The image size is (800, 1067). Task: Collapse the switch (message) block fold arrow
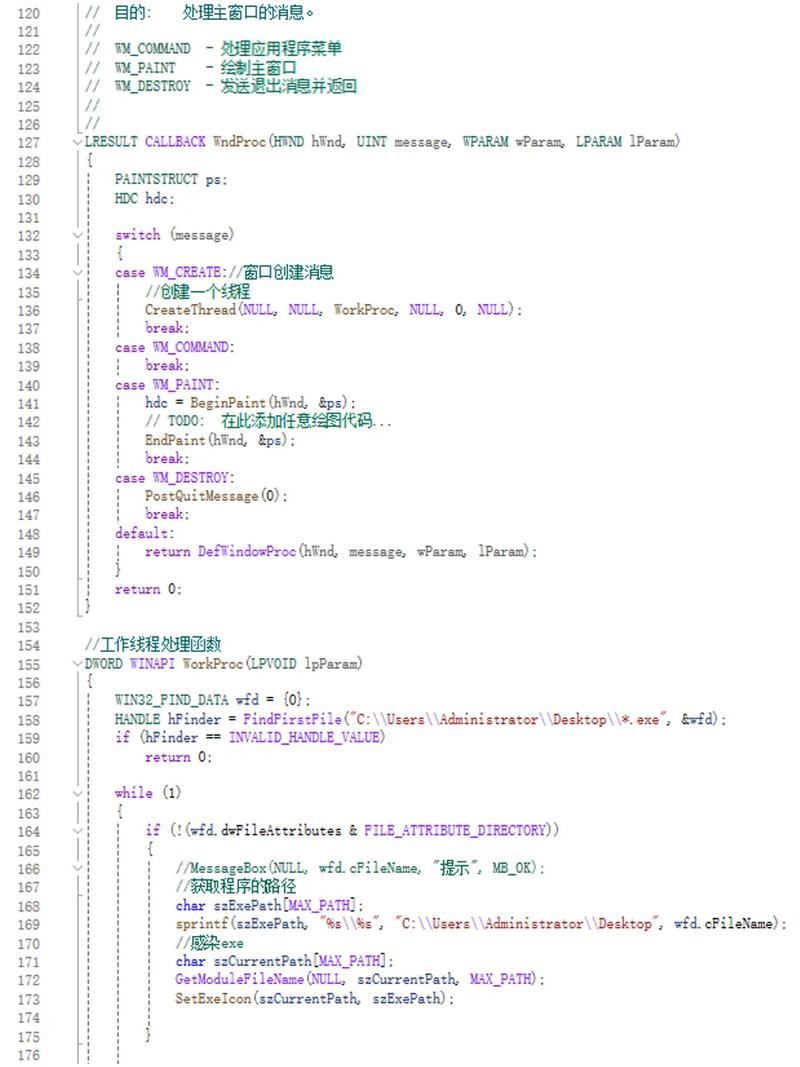[x=78, y=235]
